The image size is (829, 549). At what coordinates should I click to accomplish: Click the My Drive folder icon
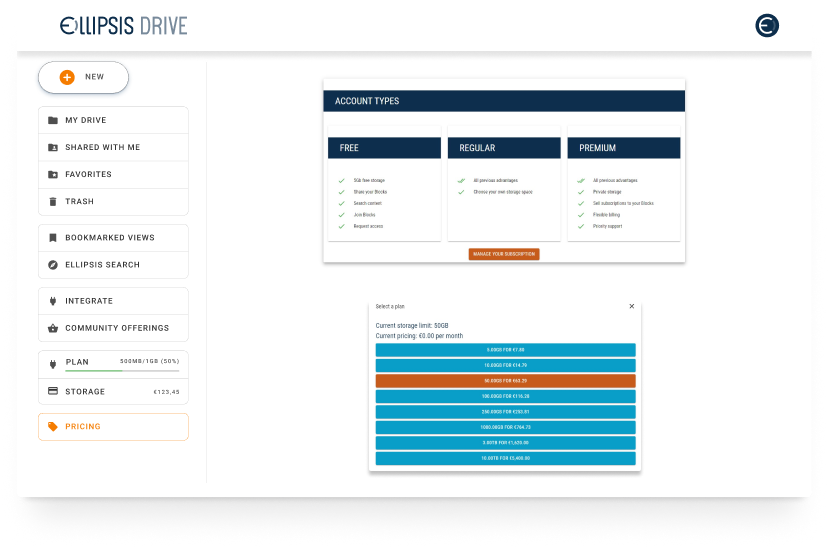53,120
